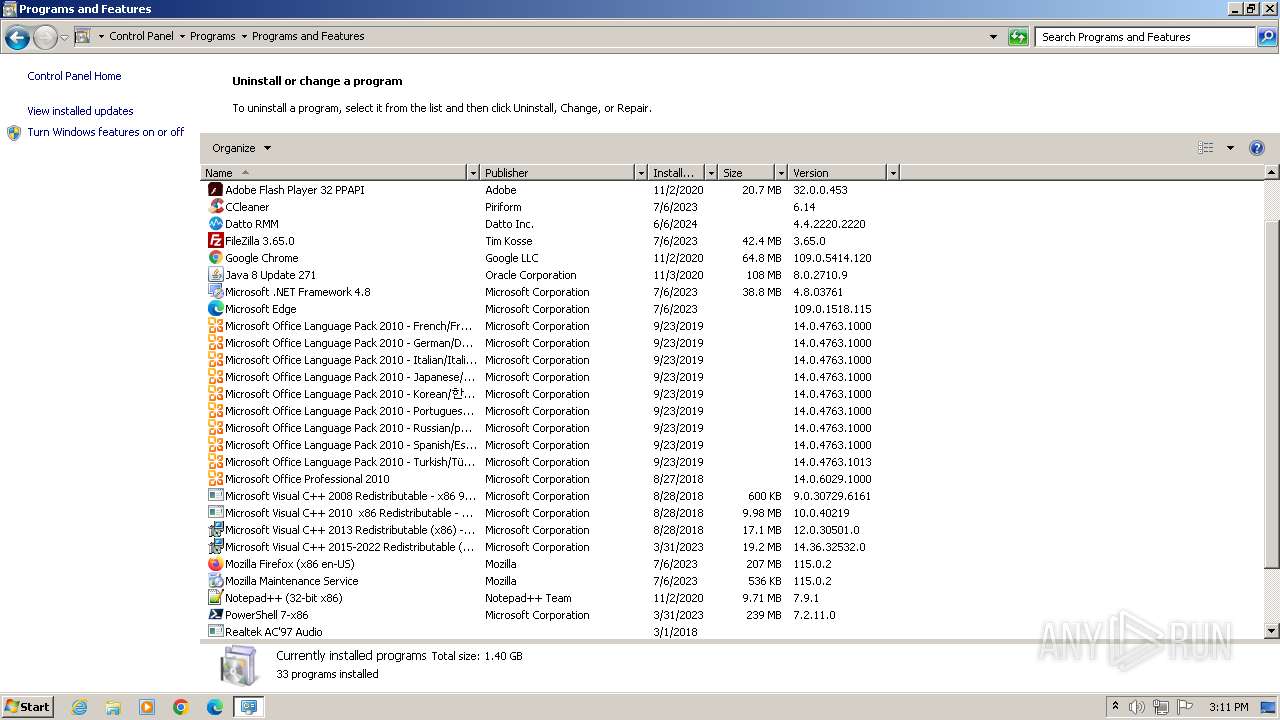Click Programs in the breadcrumb path

213,36
